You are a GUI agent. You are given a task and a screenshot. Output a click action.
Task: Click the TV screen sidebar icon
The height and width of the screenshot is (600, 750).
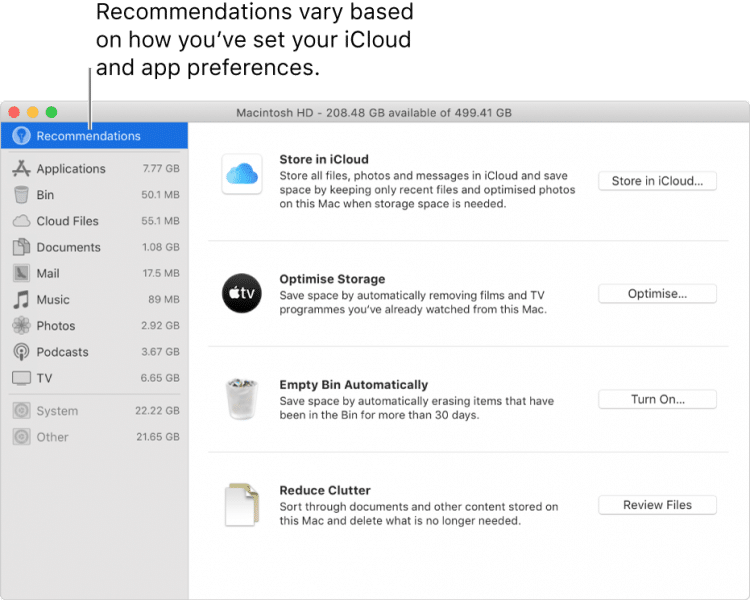pos(21,378)
